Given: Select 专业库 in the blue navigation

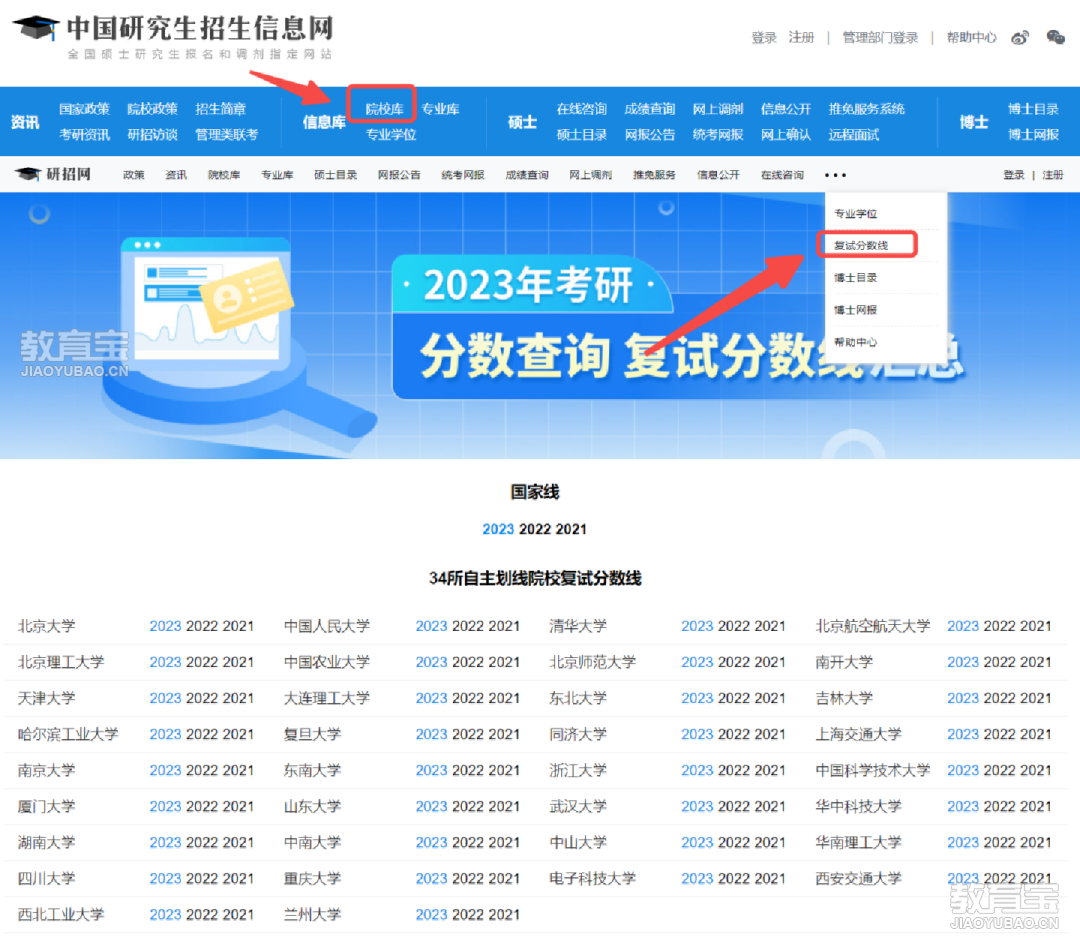Looking at the screenshot, I should (x=440, y=109).
